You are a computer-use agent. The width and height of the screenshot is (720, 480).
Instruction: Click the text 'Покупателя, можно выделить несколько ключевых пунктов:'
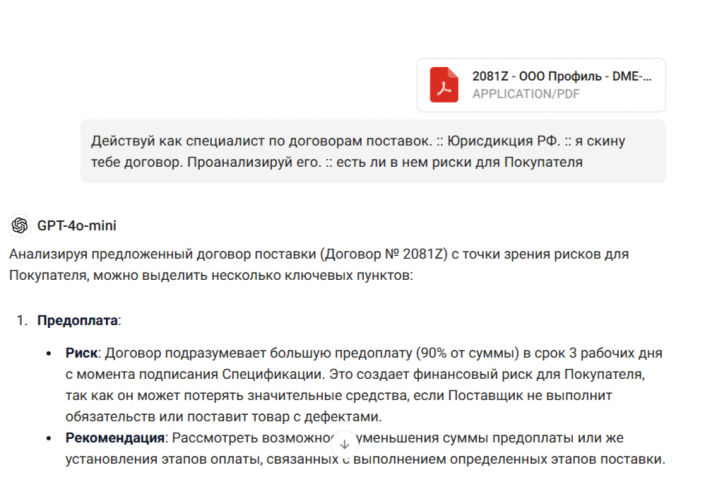[211, 275]
